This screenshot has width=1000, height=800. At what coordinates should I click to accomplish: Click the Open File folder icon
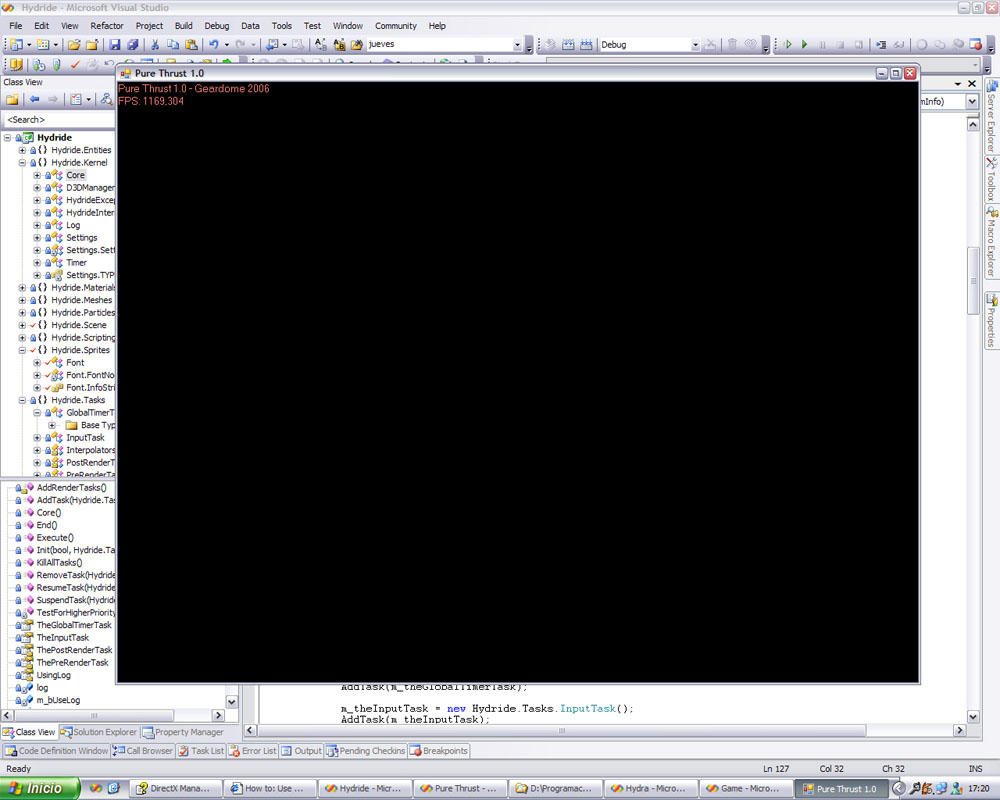coord(74,44)
